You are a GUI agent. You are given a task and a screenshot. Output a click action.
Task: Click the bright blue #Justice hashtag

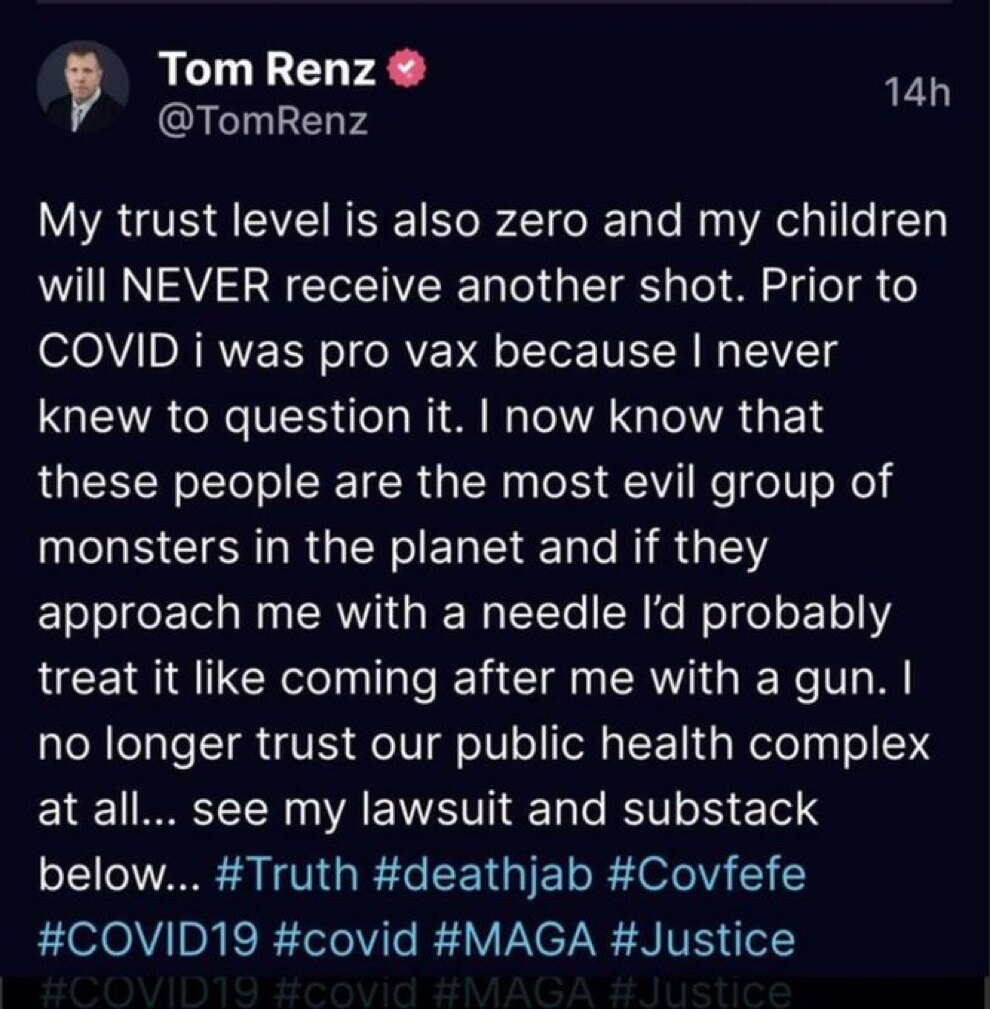pyautogui.click(x=701, y=940)
